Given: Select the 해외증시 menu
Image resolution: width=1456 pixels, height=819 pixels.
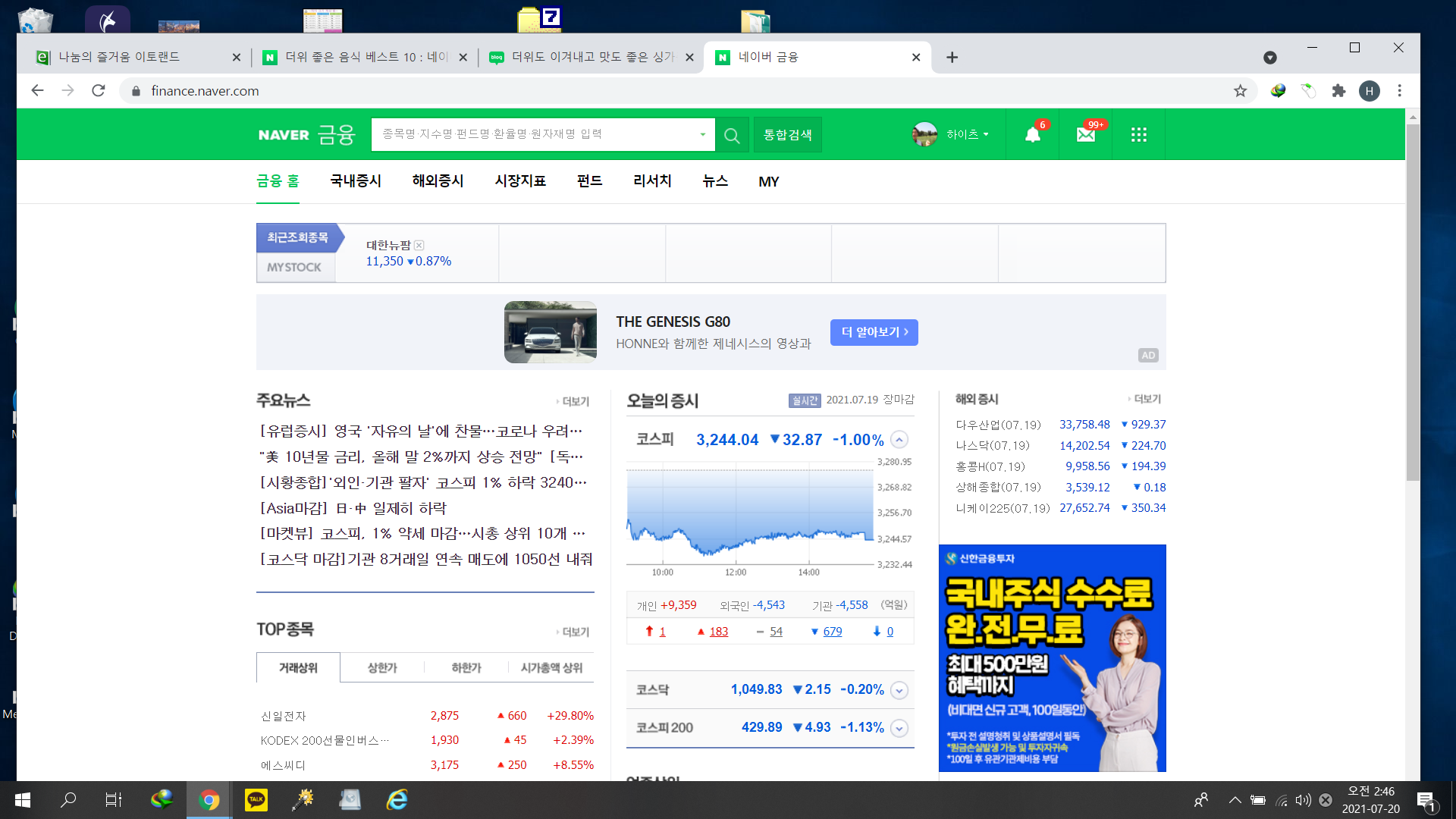Looking at the screenshot, I should click(x=438, y=181).
